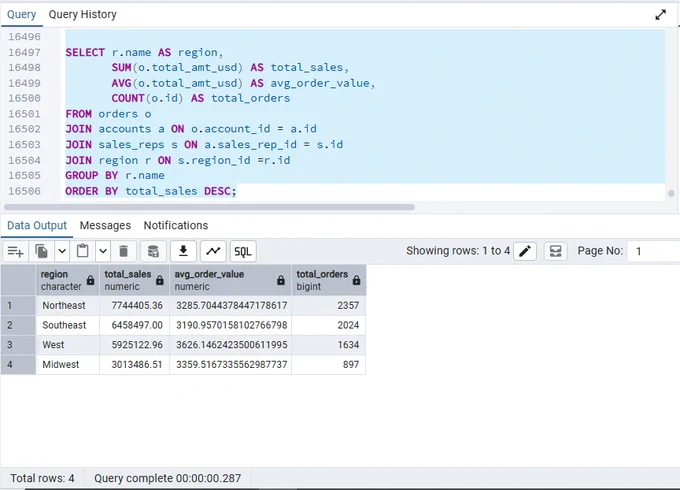The width and height of the screenshot is (680, 490).
Task: Click lock icon on avg_order_value column
Action: point(281,280)
